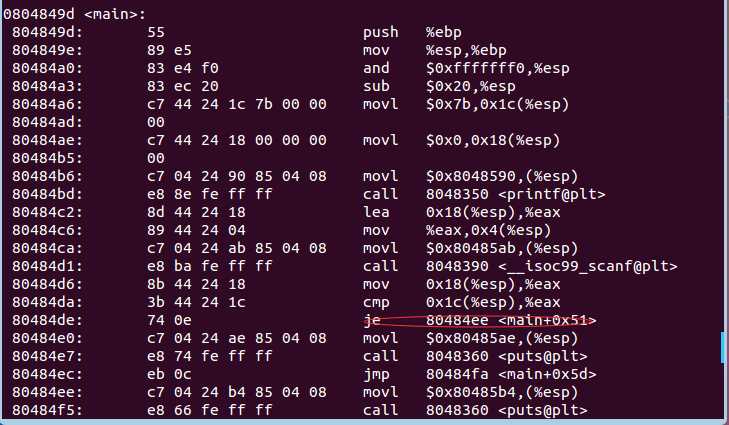The height and width of the screenshot is (425, 729).
Task: Click the terminal scrollbar thumb on right edge
Action: [x=723, y=347]
